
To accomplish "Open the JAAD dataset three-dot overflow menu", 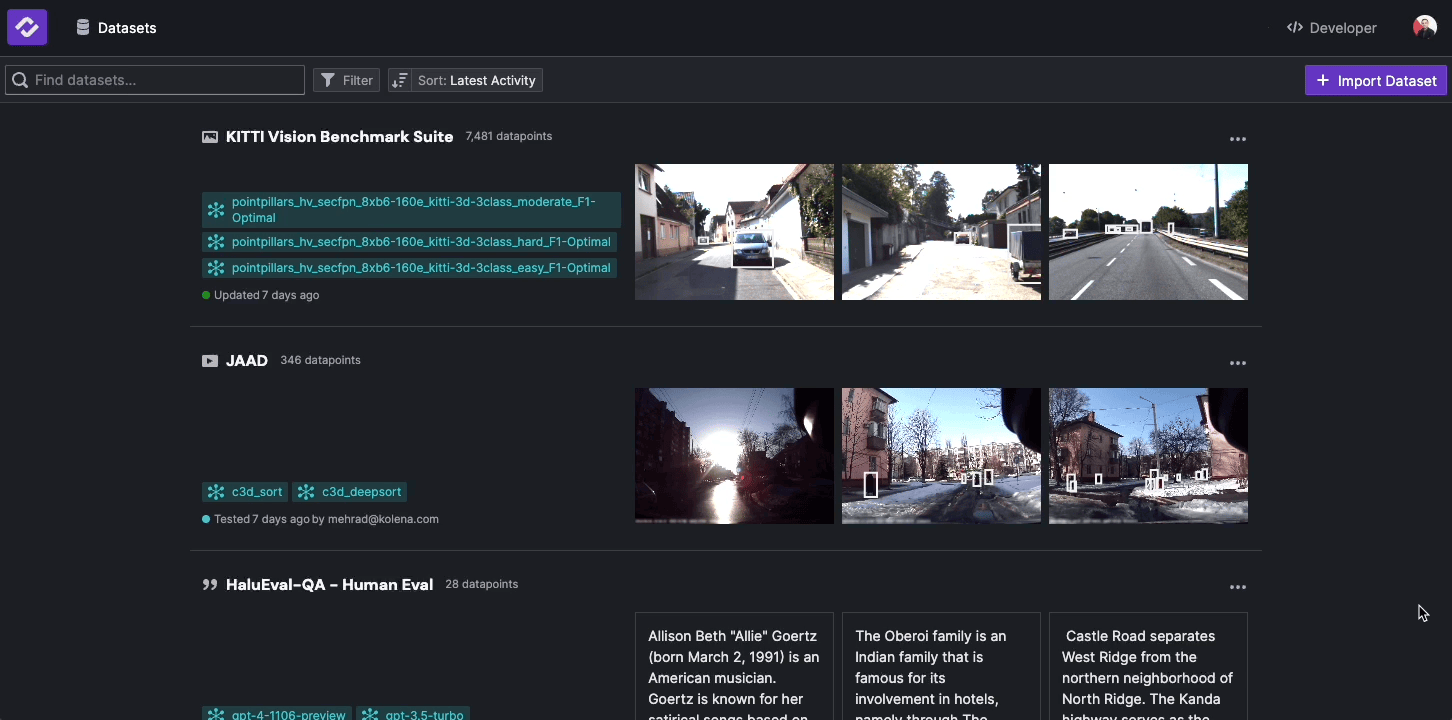I will click(1238, 363).
